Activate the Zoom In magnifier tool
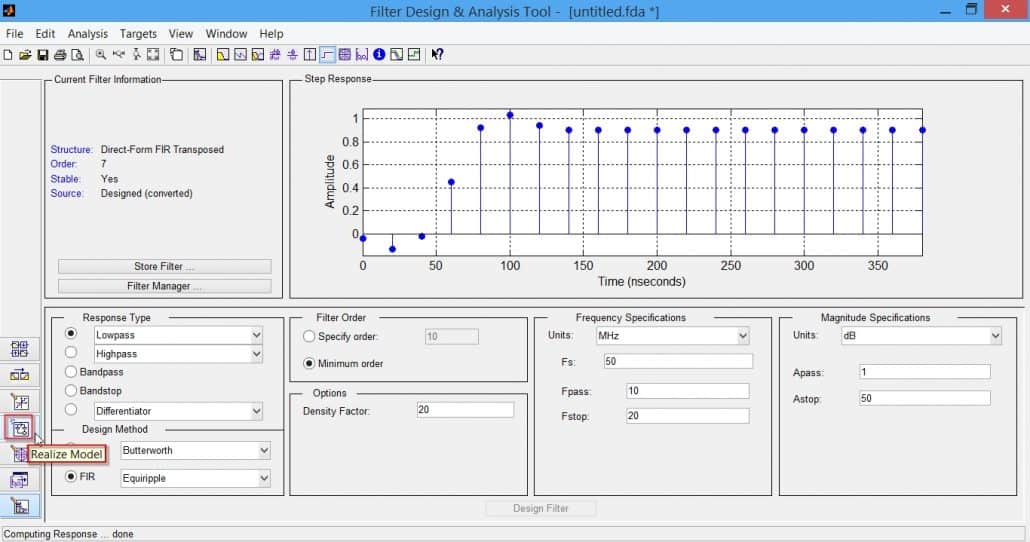The width and height of the screenshot is (1030, 542). (x=101, y=55)
